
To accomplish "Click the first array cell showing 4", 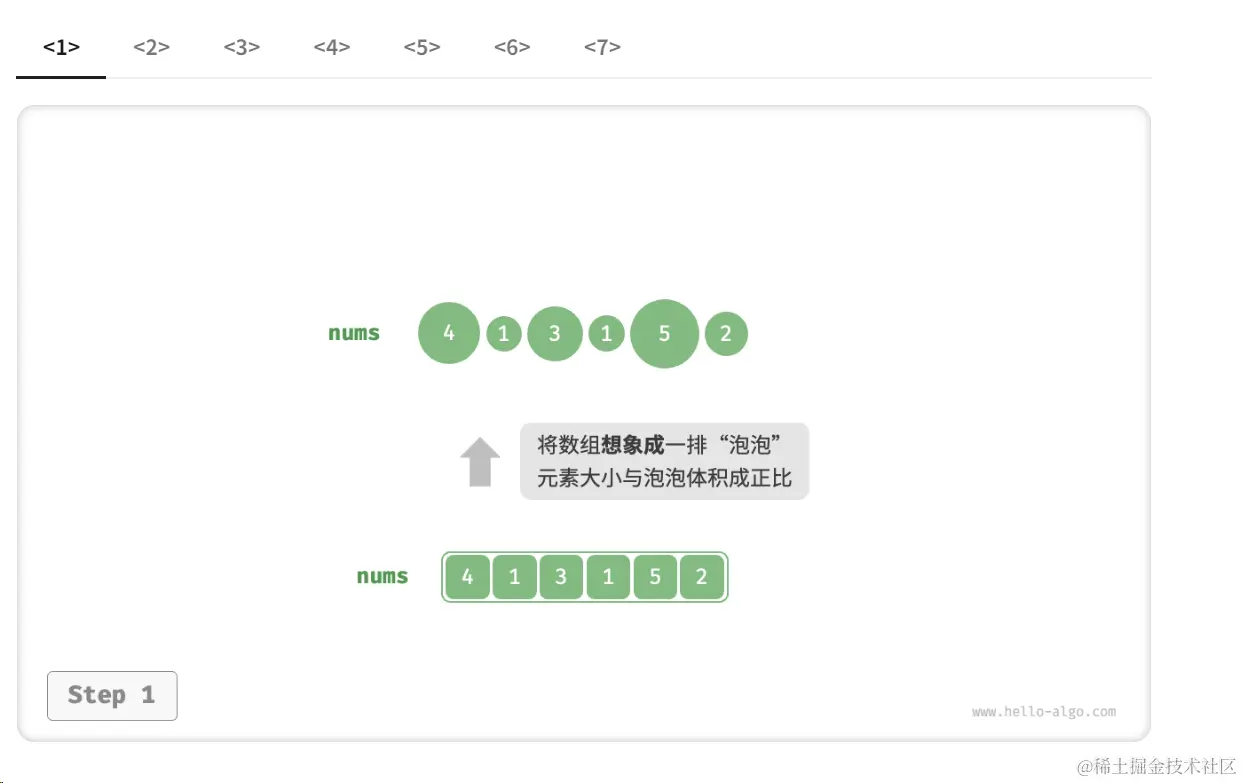I will (467, 576).
